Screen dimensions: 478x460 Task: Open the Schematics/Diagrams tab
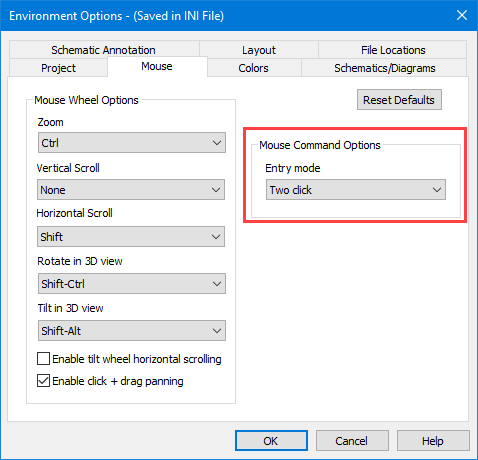tap(384, 68)
